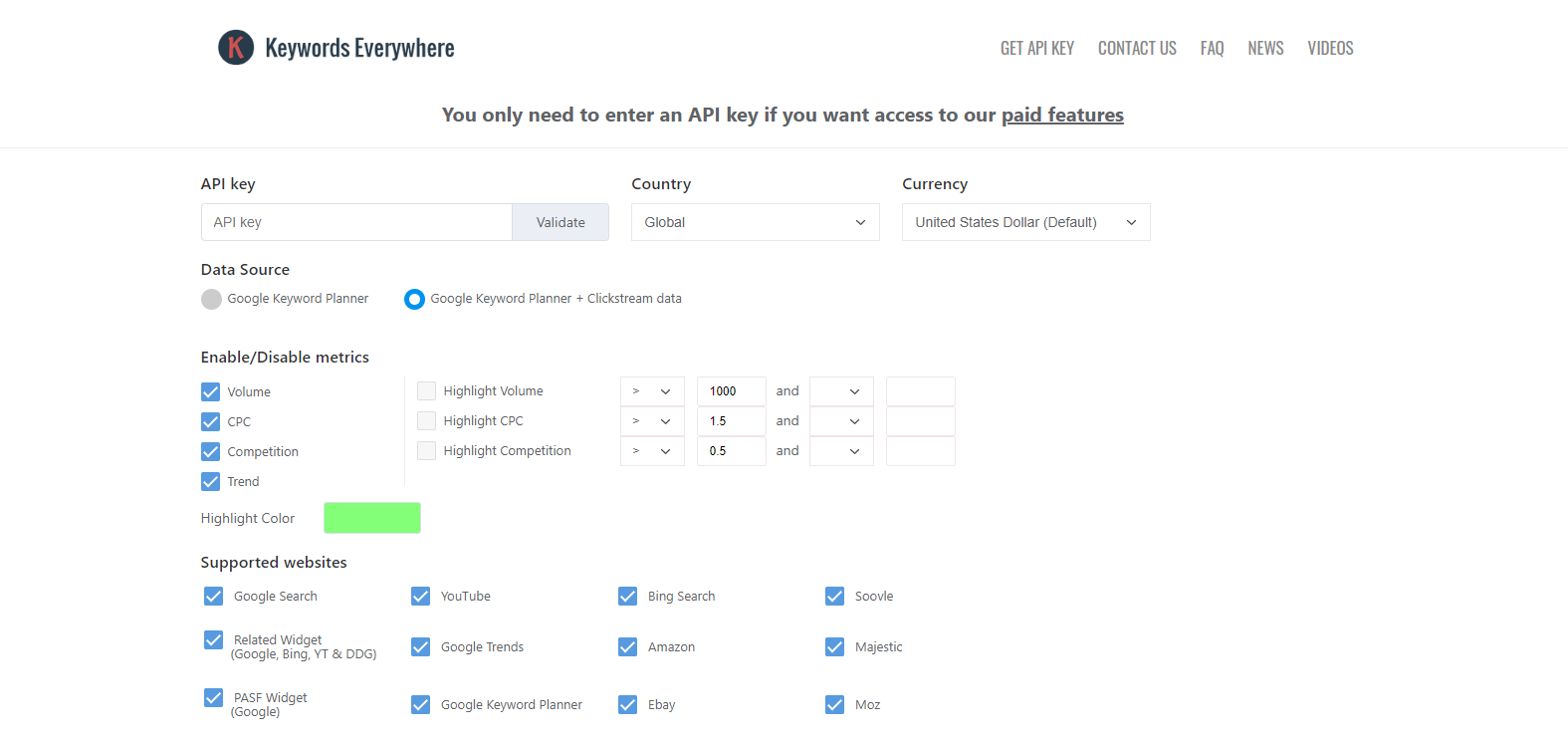Open the Highlight Volume second operator dropdown
This screenshot has height=744, width=1568.
841,391
